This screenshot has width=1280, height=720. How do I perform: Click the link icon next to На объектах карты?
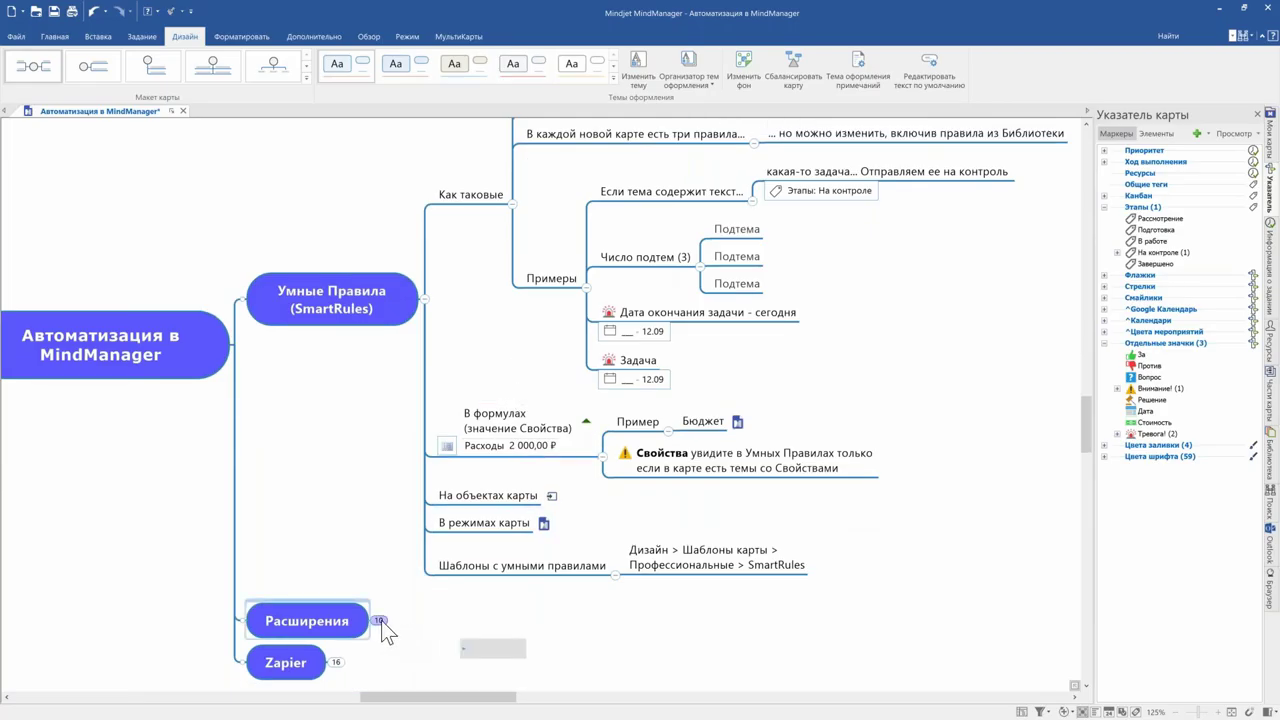point(551,496)
